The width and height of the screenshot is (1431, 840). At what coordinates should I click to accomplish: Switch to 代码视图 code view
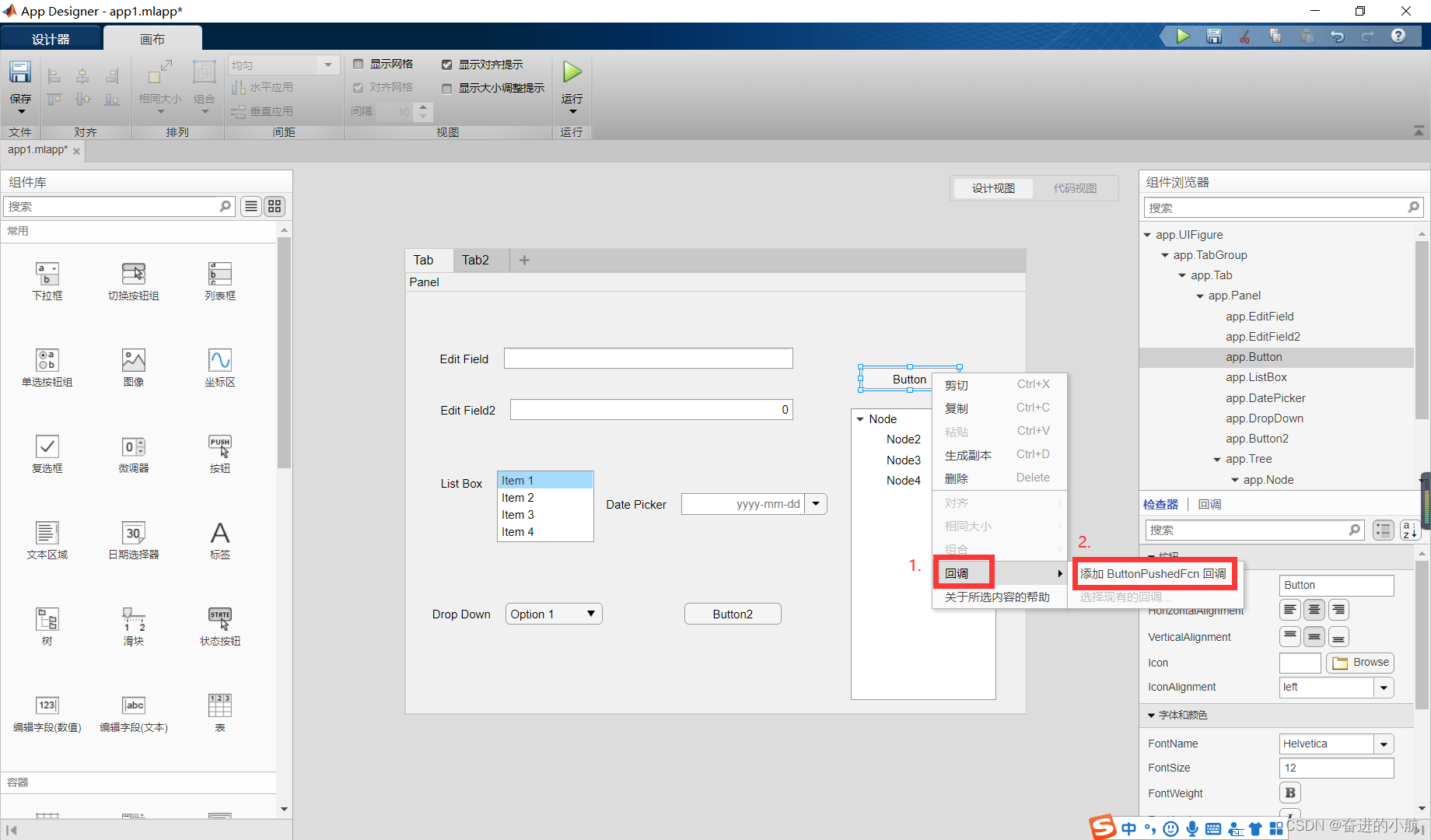pyautogui.click(x=1075, y=188)
